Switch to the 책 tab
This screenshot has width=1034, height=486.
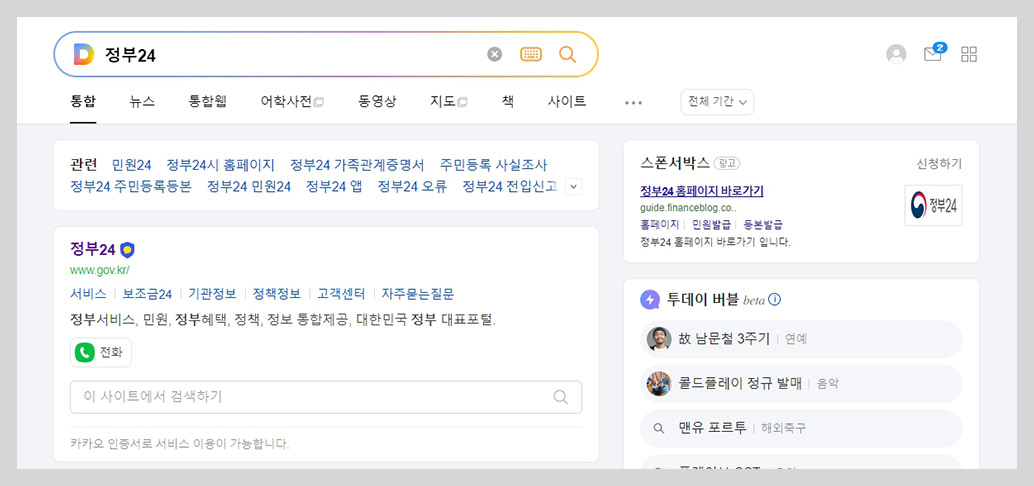[x=508, y=102]
